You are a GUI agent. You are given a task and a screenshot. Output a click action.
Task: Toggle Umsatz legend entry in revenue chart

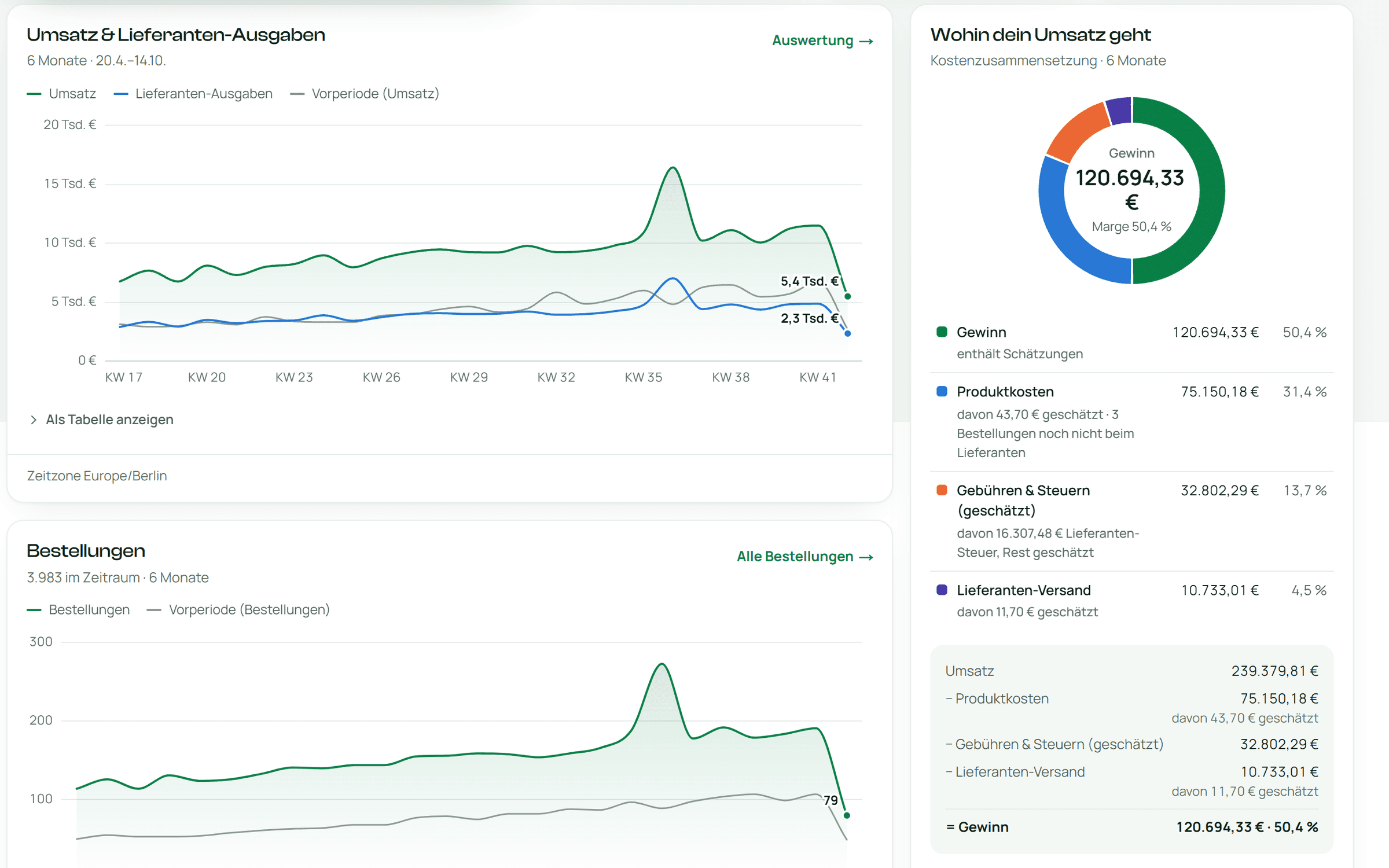(x=61, y=94)
